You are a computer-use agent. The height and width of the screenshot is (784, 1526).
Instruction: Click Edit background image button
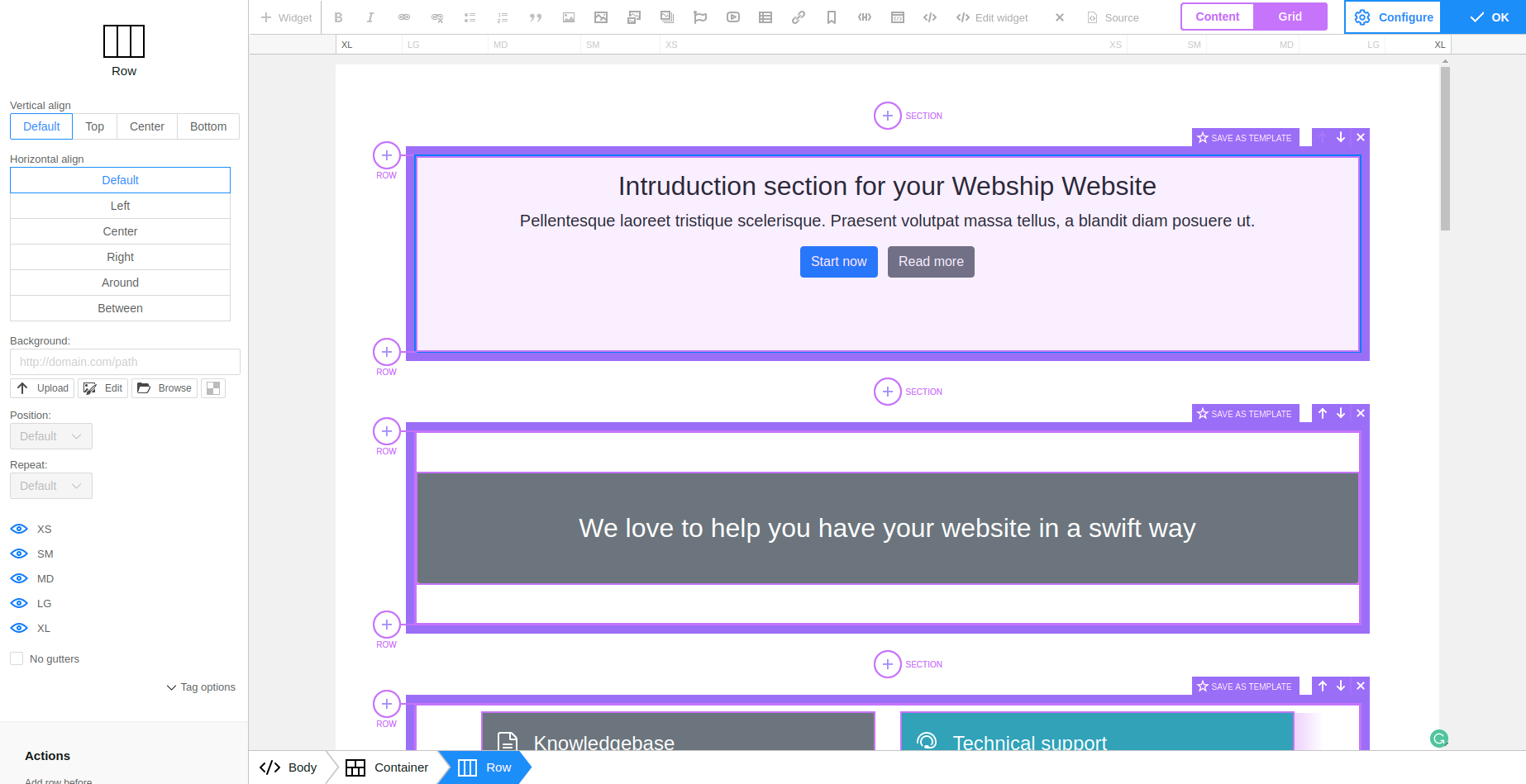click(x=103, y=388)
